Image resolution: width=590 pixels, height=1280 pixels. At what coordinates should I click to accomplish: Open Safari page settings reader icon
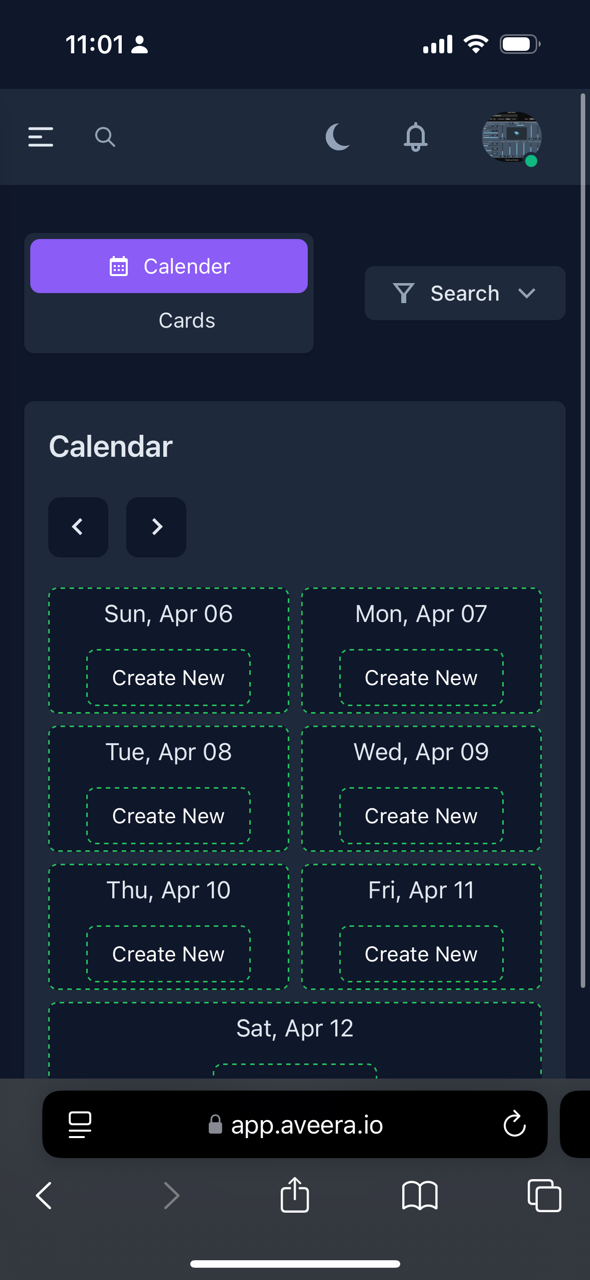click(80, 1125)
